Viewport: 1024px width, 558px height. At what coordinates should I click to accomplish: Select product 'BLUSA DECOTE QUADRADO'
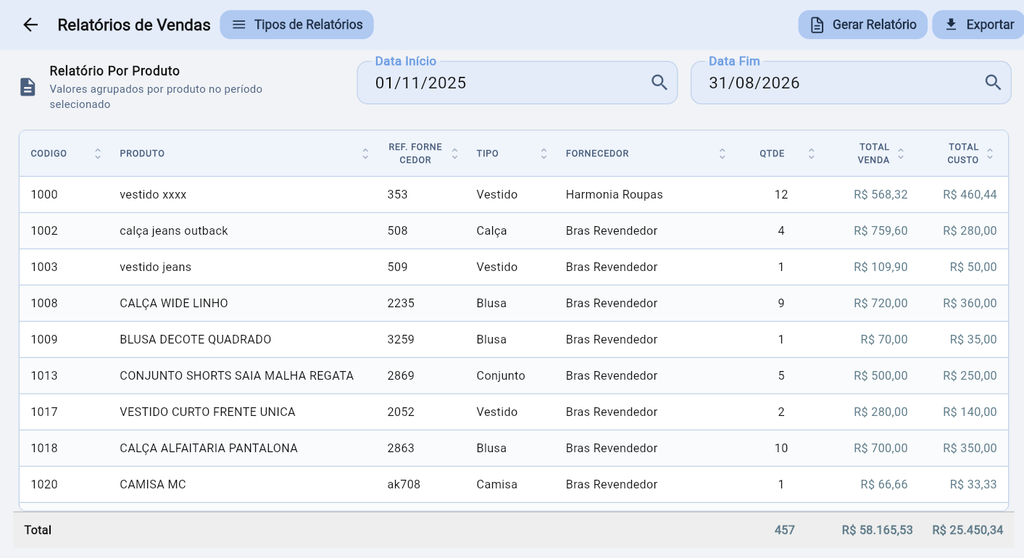pos(195,339)
